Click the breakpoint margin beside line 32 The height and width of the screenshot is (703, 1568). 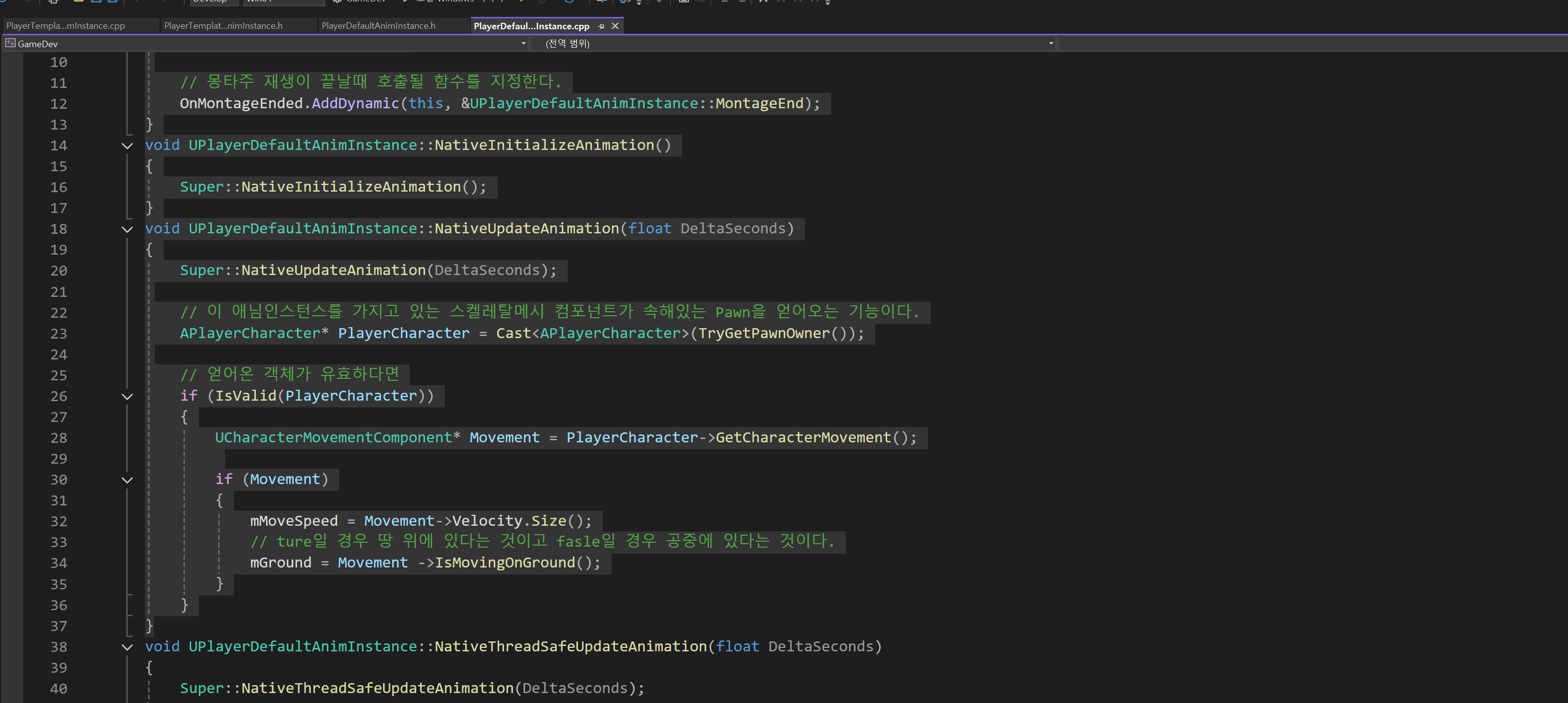point(12,522)
